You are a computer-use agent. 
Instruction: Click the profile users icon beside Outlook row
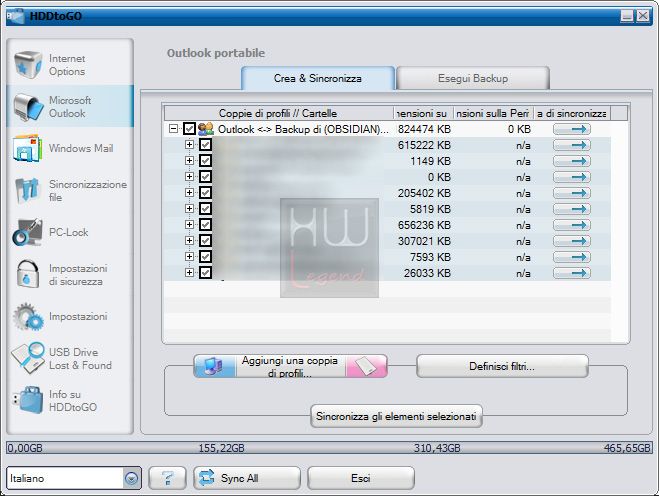pyautogui.click(x=206, y=129)
